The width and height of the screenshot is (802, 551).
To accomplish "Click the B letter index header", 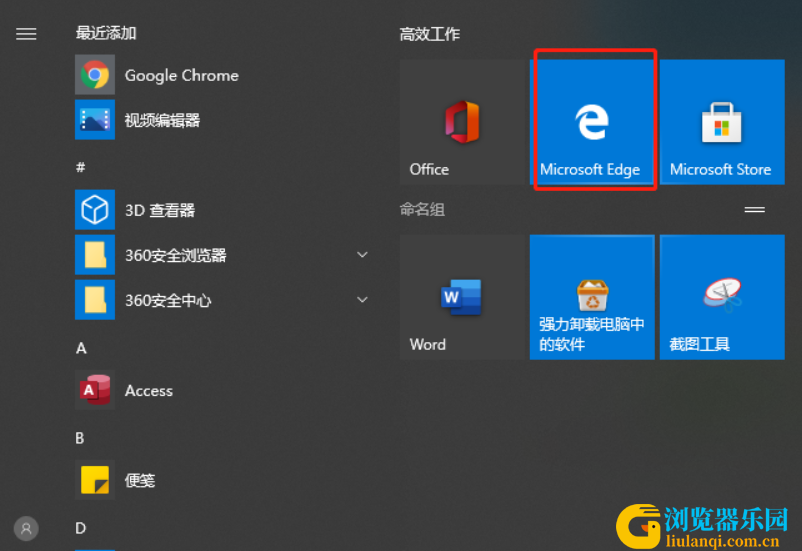I will click(80, 438).
